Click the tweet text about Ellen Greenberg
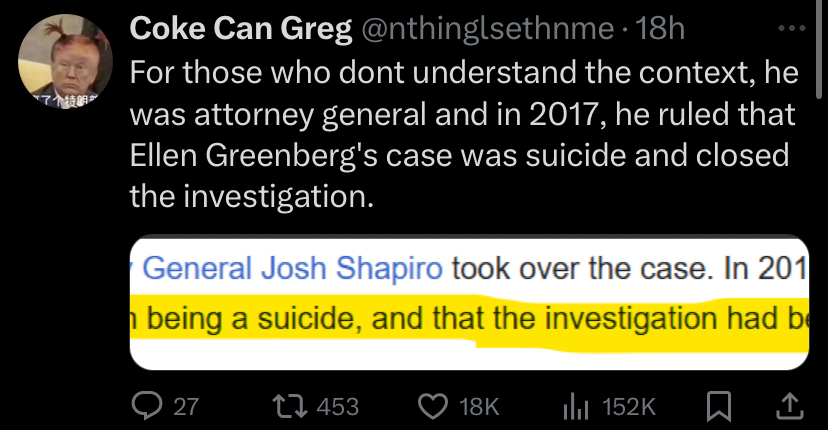This screenshot has height=430, width=828. pyautogui.click(x=464, y=134)
